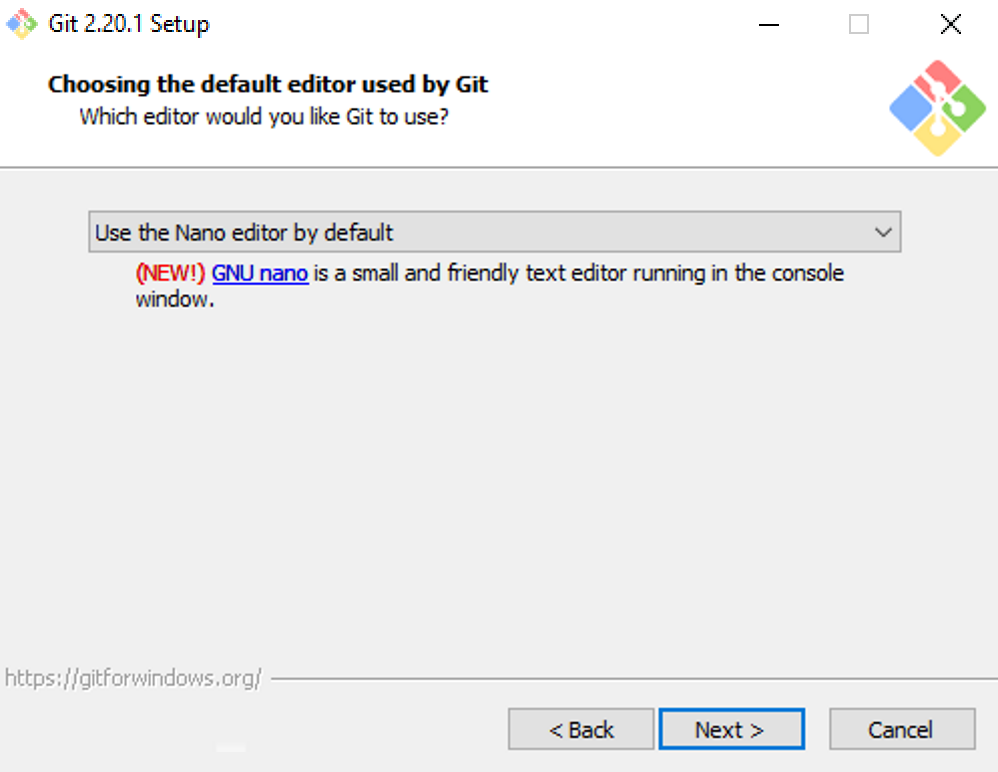
Task: Click the 'Git 2.20.1 Setup' title text
Action: pyautogui.click(x=129, y=24)
